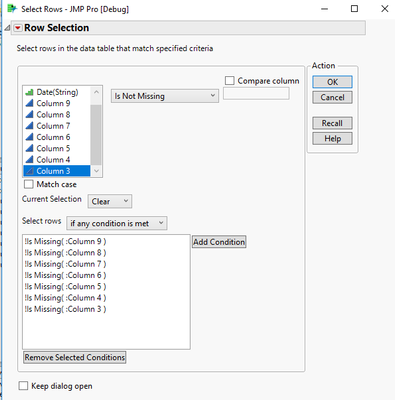Click the Add Condition button
The width and height of the screenshot is (395, 400).
point(219,242)
